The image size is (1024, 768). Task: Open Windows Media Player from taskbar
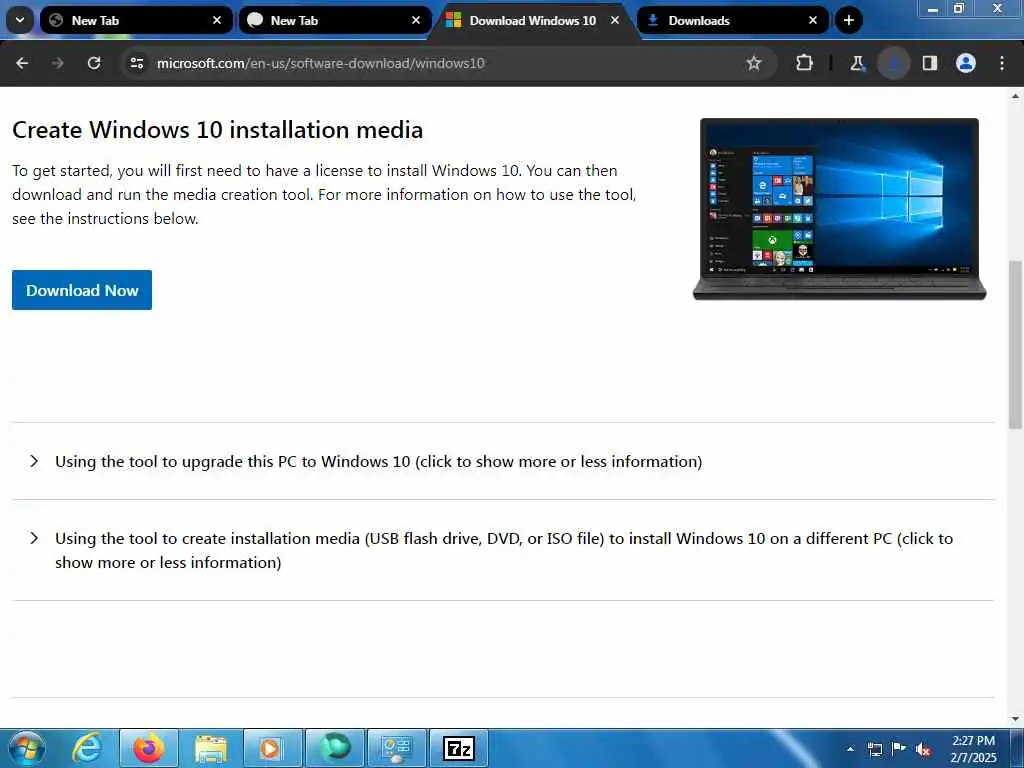[272, 748]
